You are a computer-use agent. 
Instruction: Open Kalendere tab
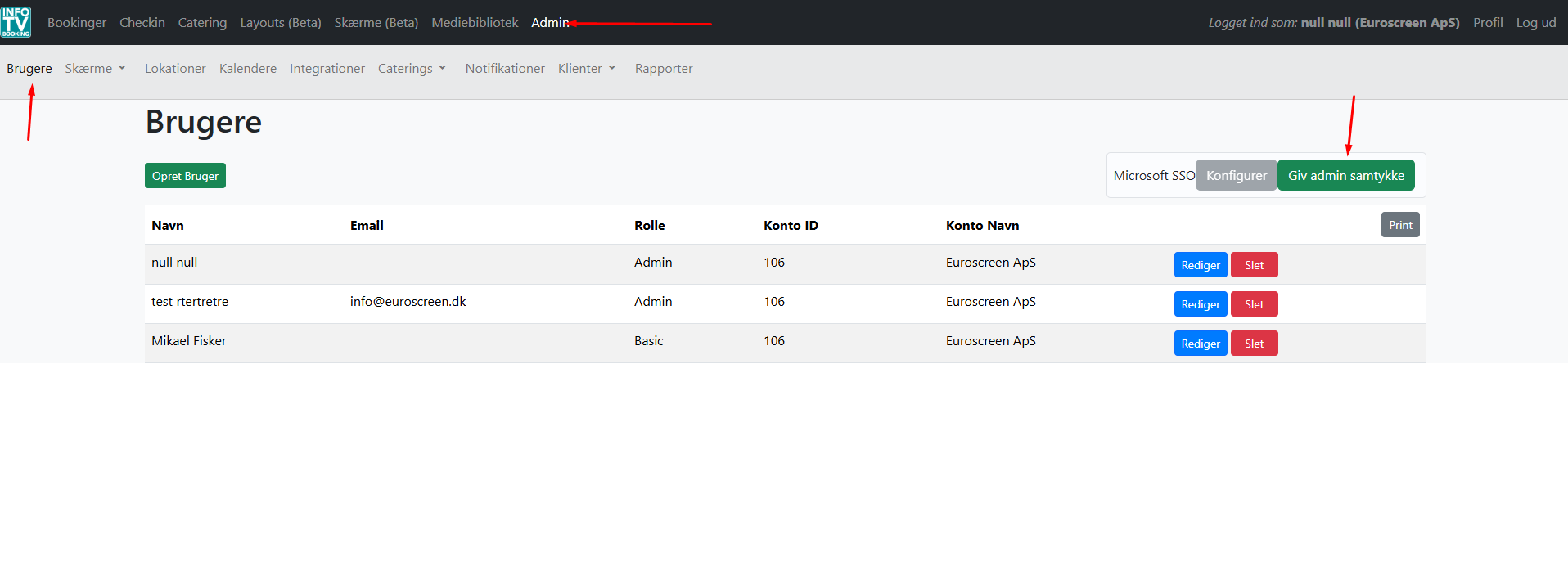[248, 69]
